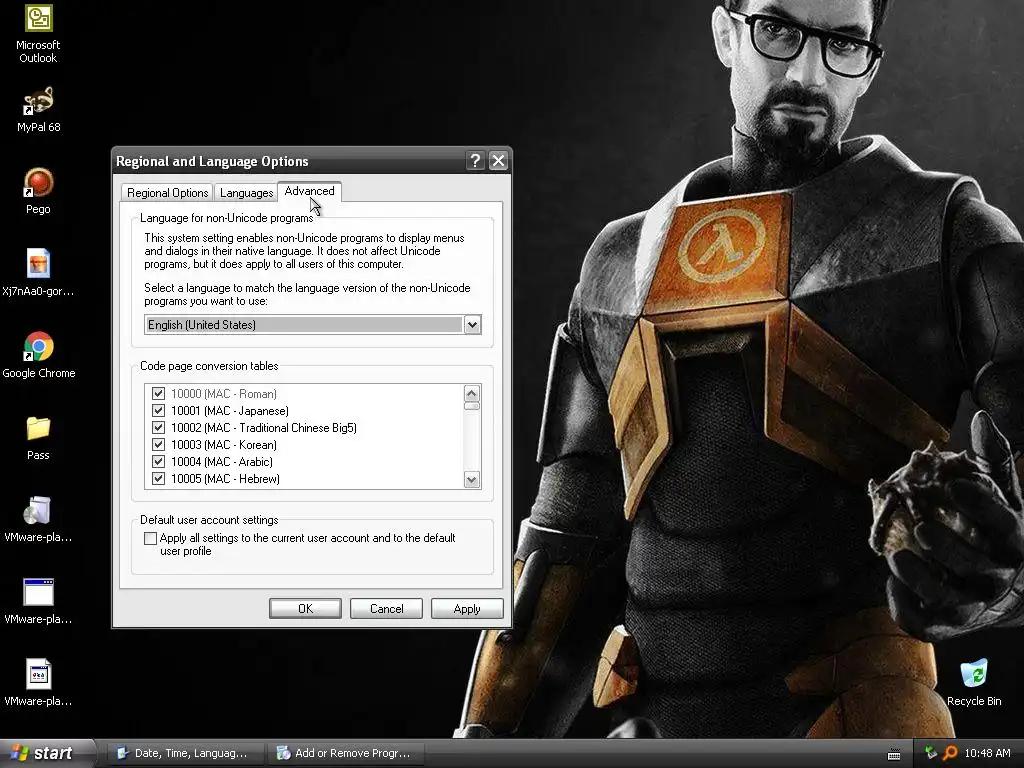This screenshot has width=1024, height=768.
Task: Select the VMware-pla... document file icon
Action: pyautogui.click(x=38, y=683)
